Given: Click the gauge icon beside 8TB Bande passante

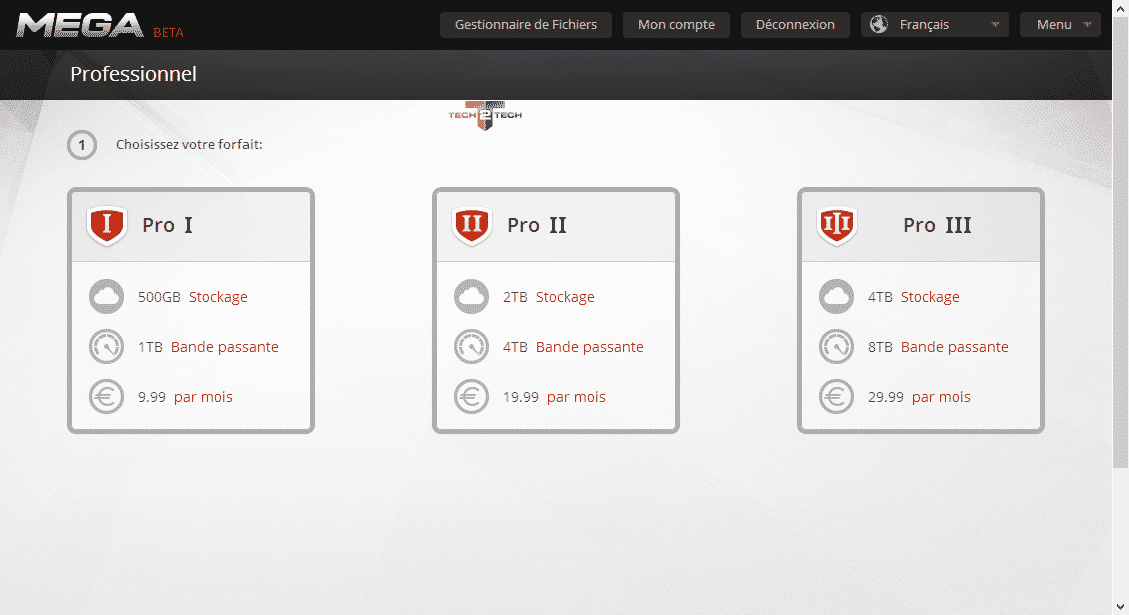Looking at the screenshot, I should coord(837,346).
